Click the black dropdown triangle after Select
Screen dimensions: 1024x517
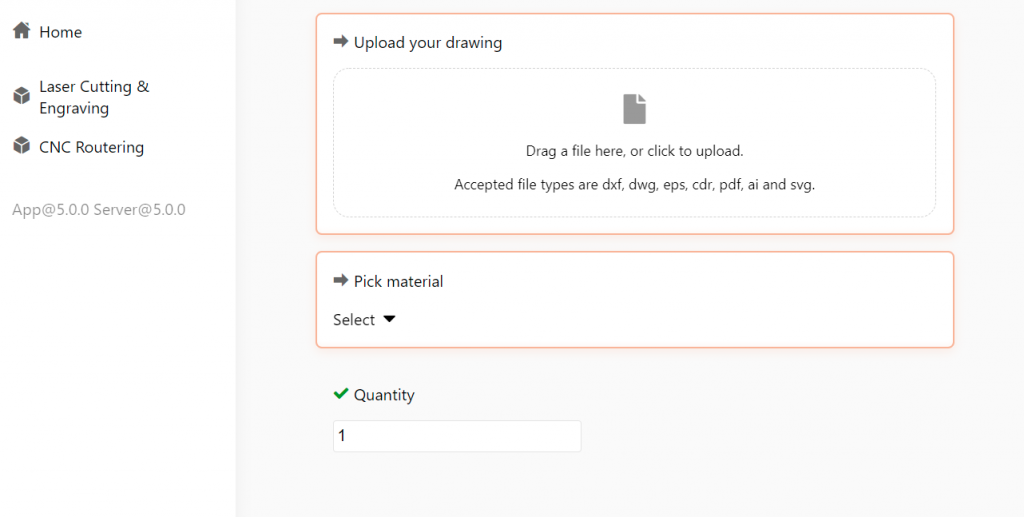coord(389,319)
